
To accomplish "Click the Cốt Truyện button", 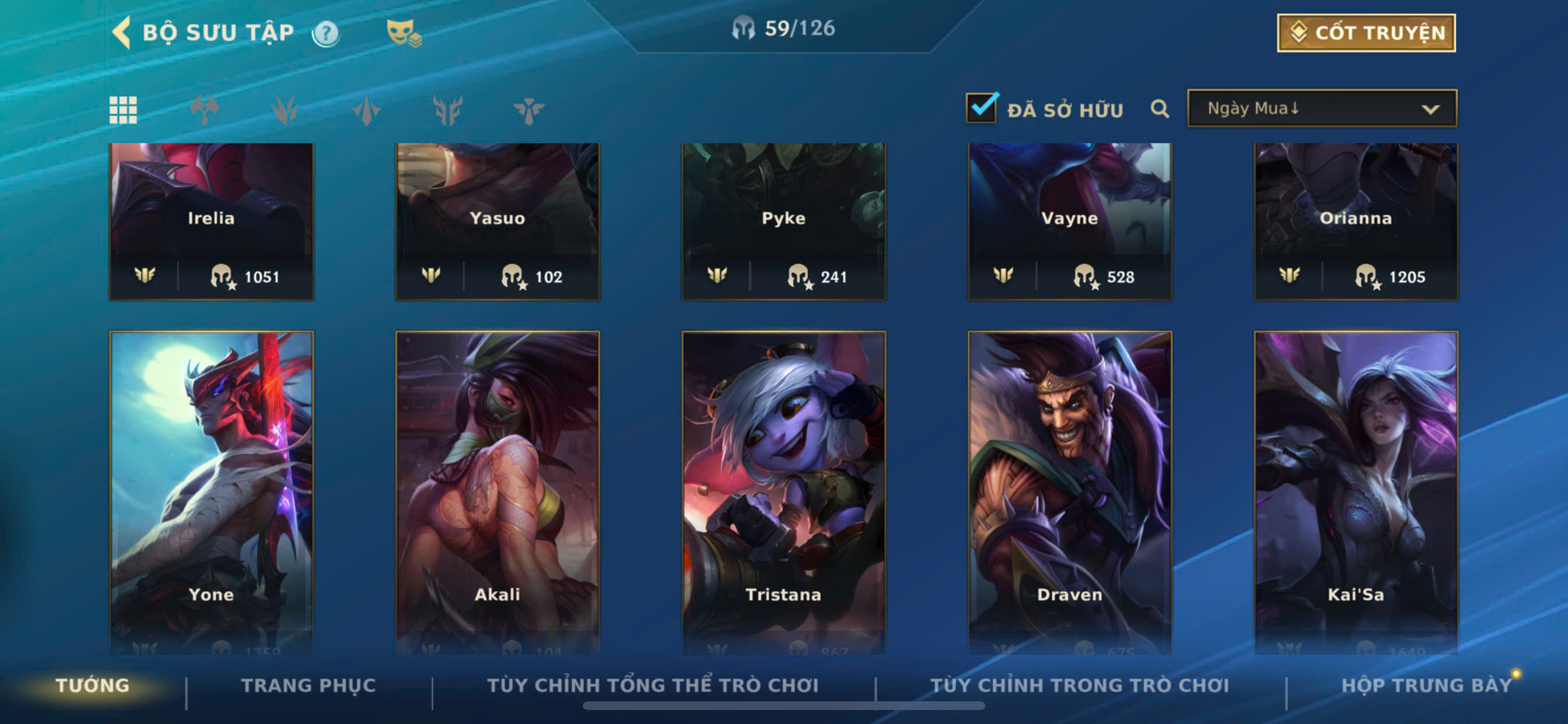I will (x=1367, y=33).
